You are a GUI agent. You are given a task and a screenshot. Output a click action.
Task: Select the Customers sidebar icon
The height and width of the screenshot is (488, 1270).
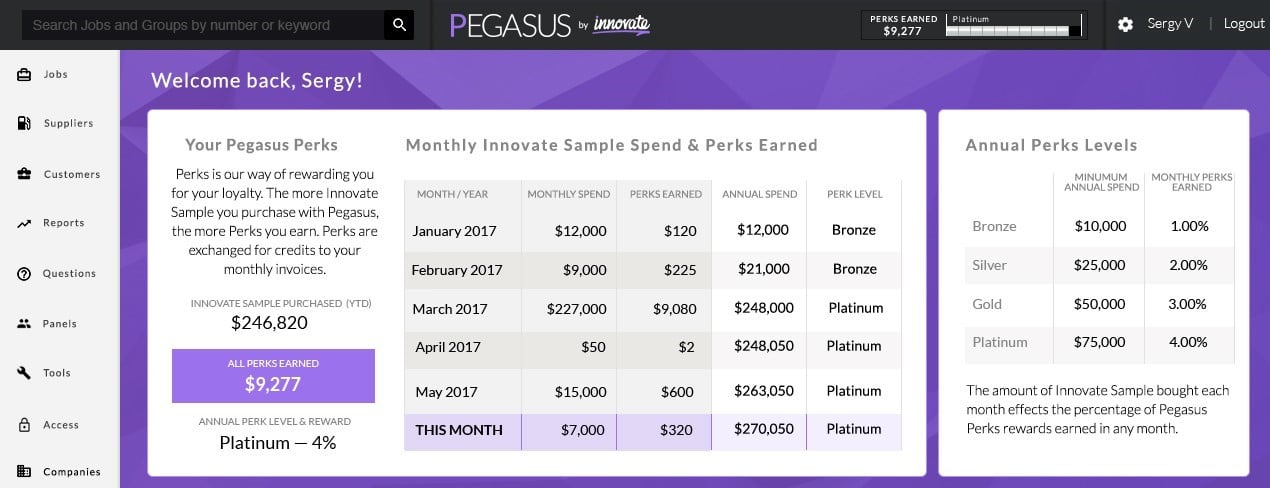click(x=24, y=174)
